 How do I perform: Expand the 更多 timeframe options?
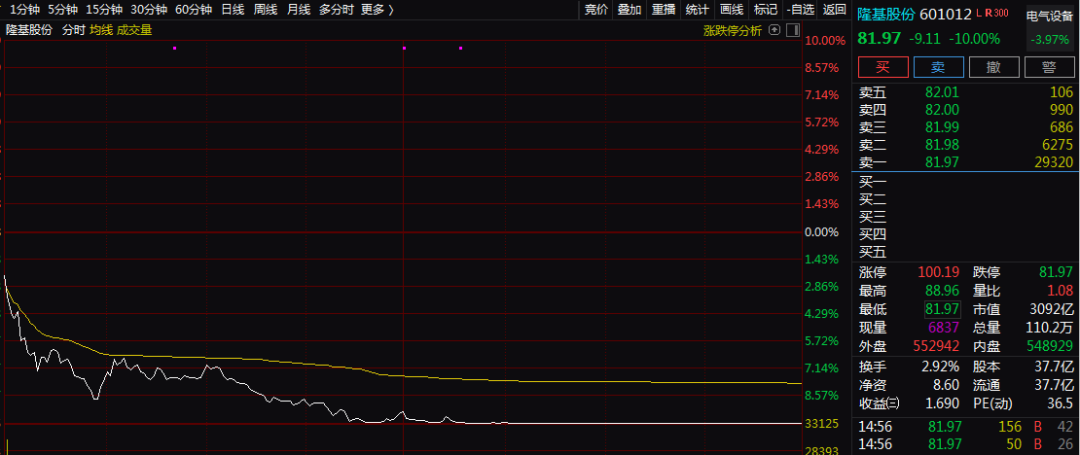[x=377, y=10]
